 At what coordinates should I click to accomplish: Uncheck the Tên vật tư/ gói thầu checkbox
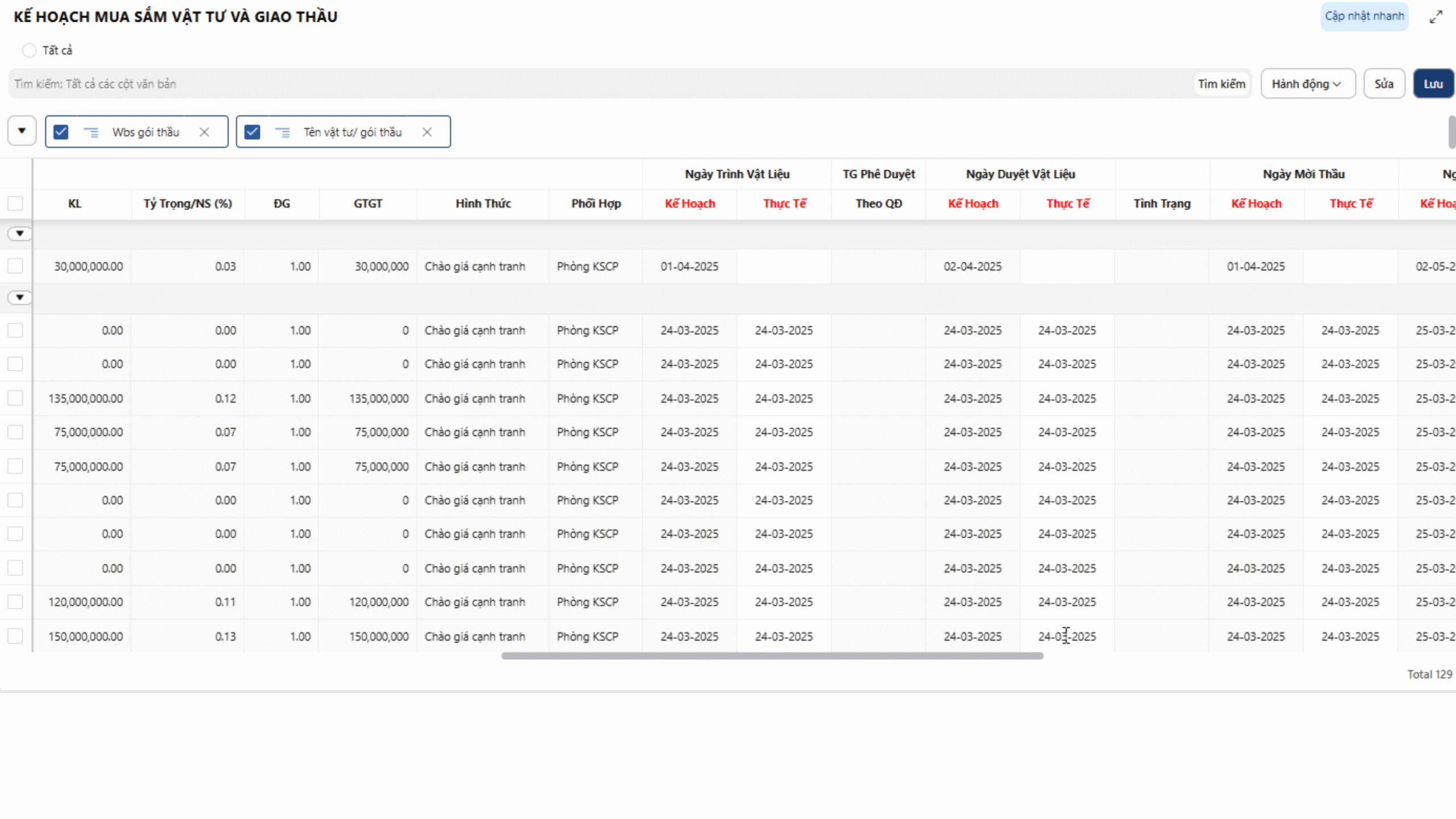252,132
